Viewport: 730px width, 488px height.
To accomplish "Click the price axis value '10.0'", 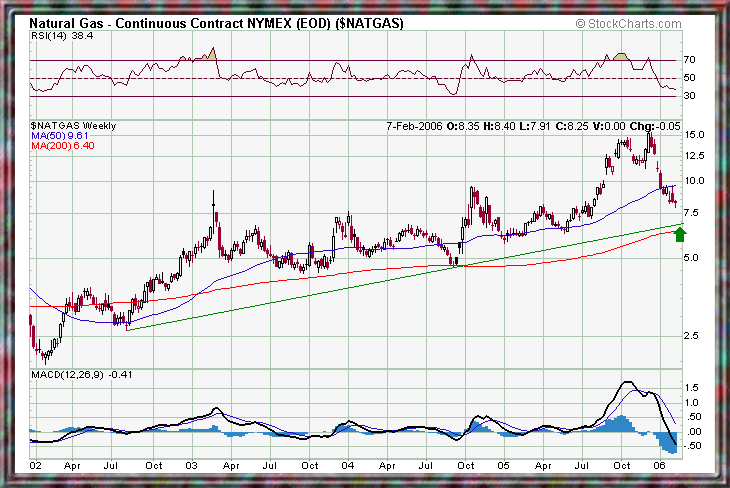I will pyautogui.click(x=694, y=181).
